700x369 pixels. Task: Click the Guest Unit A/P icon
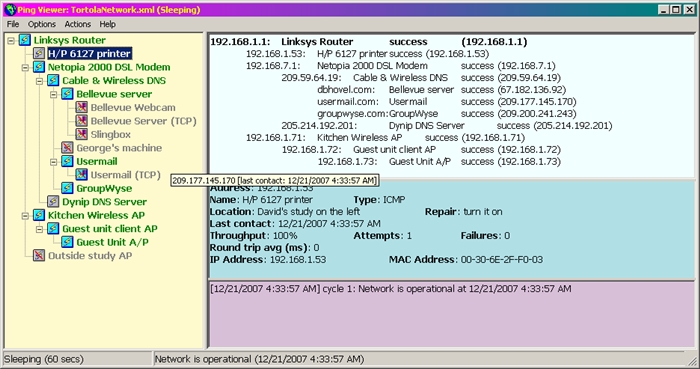(x=67, y=242)
